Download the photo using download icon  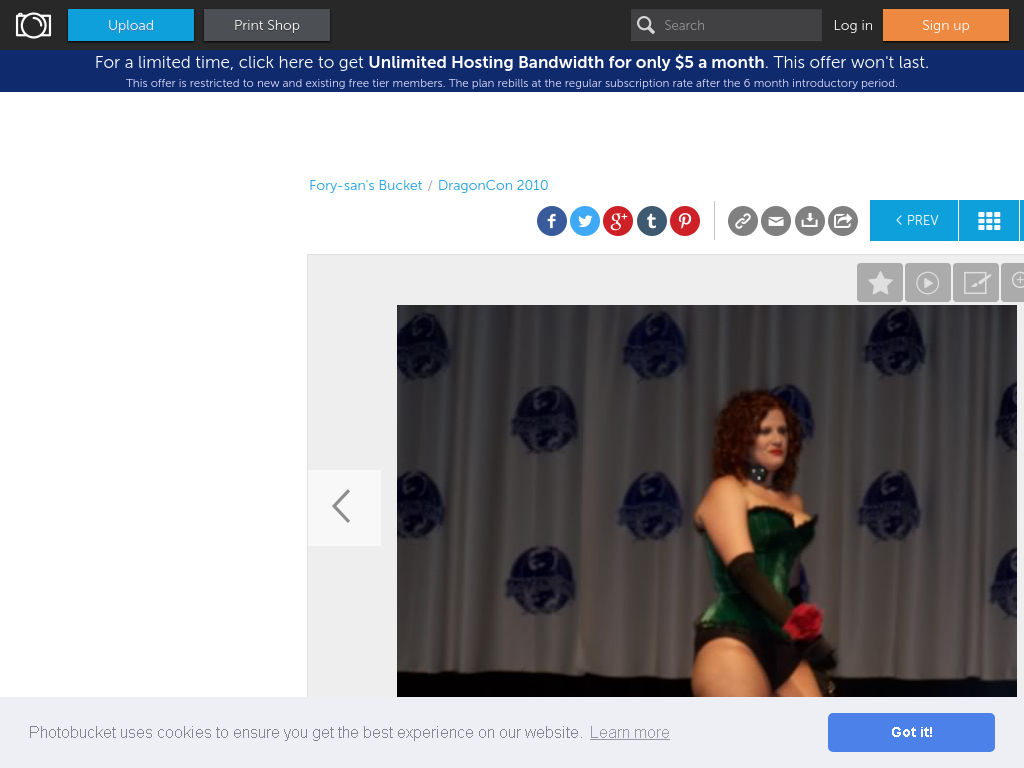810,221
